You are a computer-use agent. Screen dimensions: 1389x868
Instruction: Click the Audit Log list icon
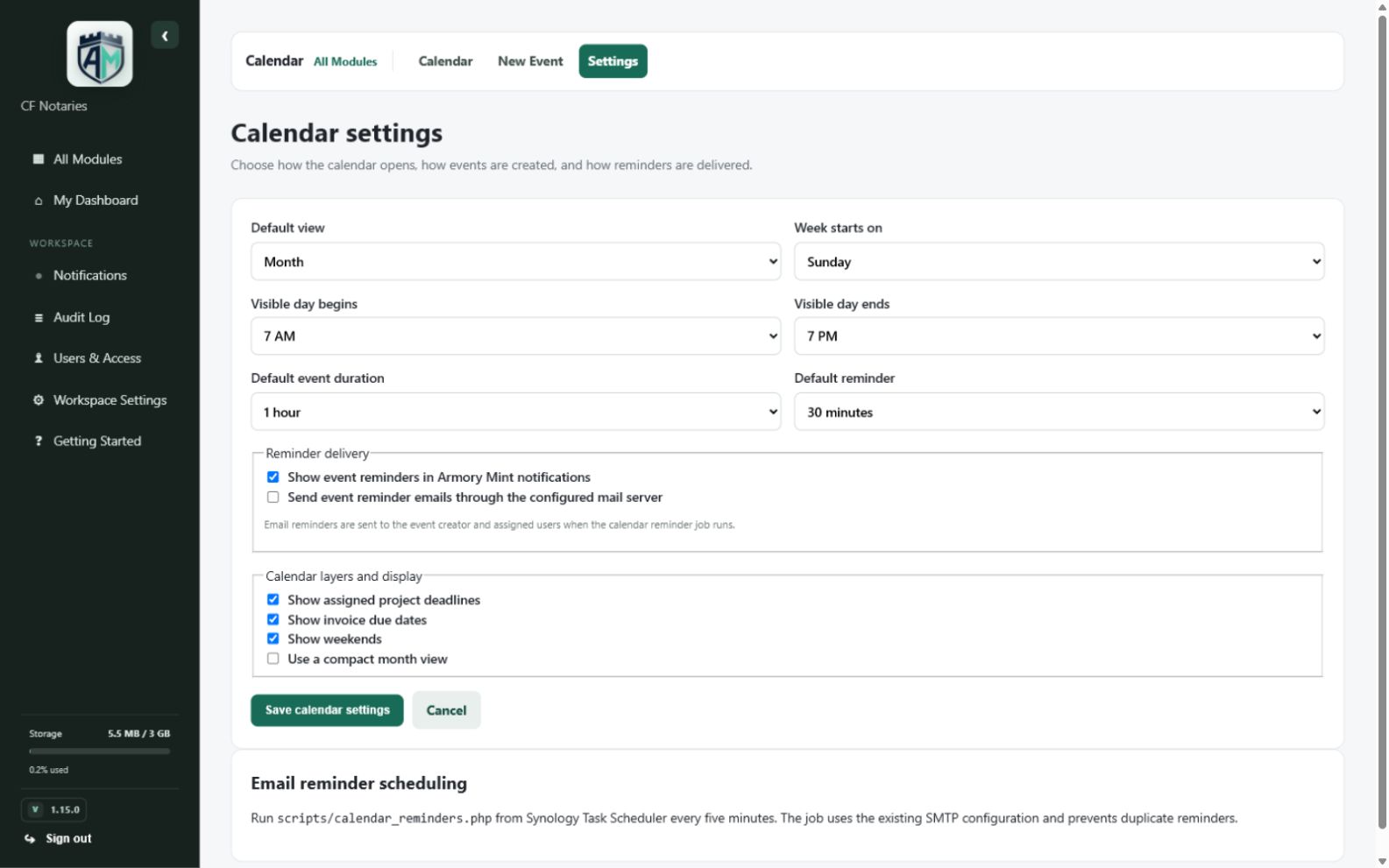[x=39, y=318]
